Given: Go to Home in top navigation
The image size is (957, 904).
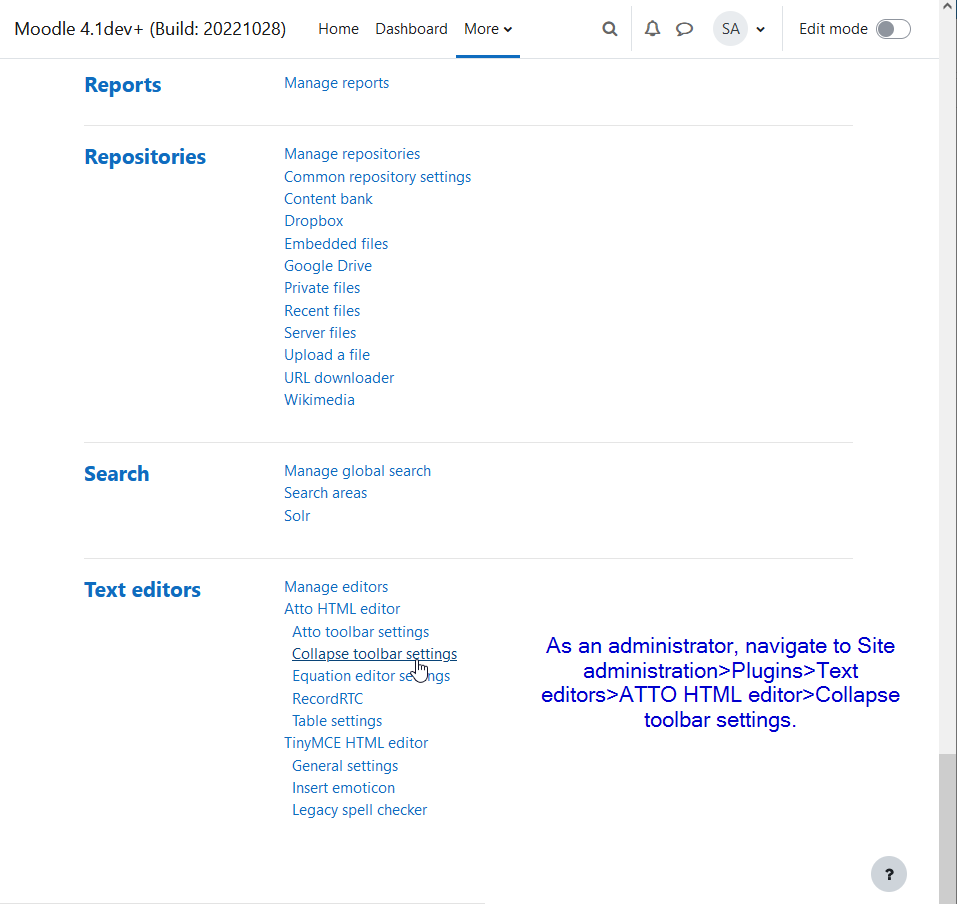Looking at the screenshot, I should tap(338, 29).
